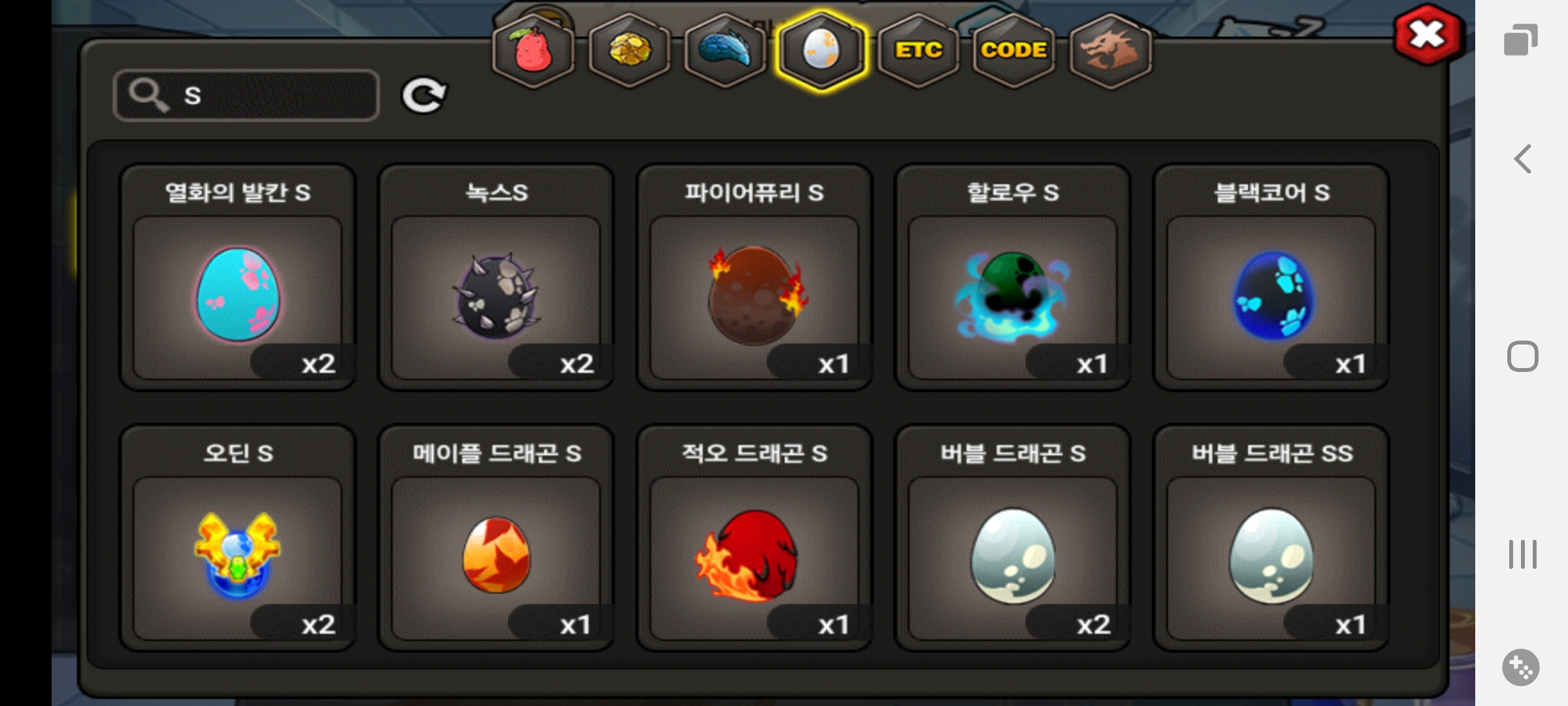Switch to the CODE tab
This screenshot has height=706, width=1568.
tap(1014, 51)
